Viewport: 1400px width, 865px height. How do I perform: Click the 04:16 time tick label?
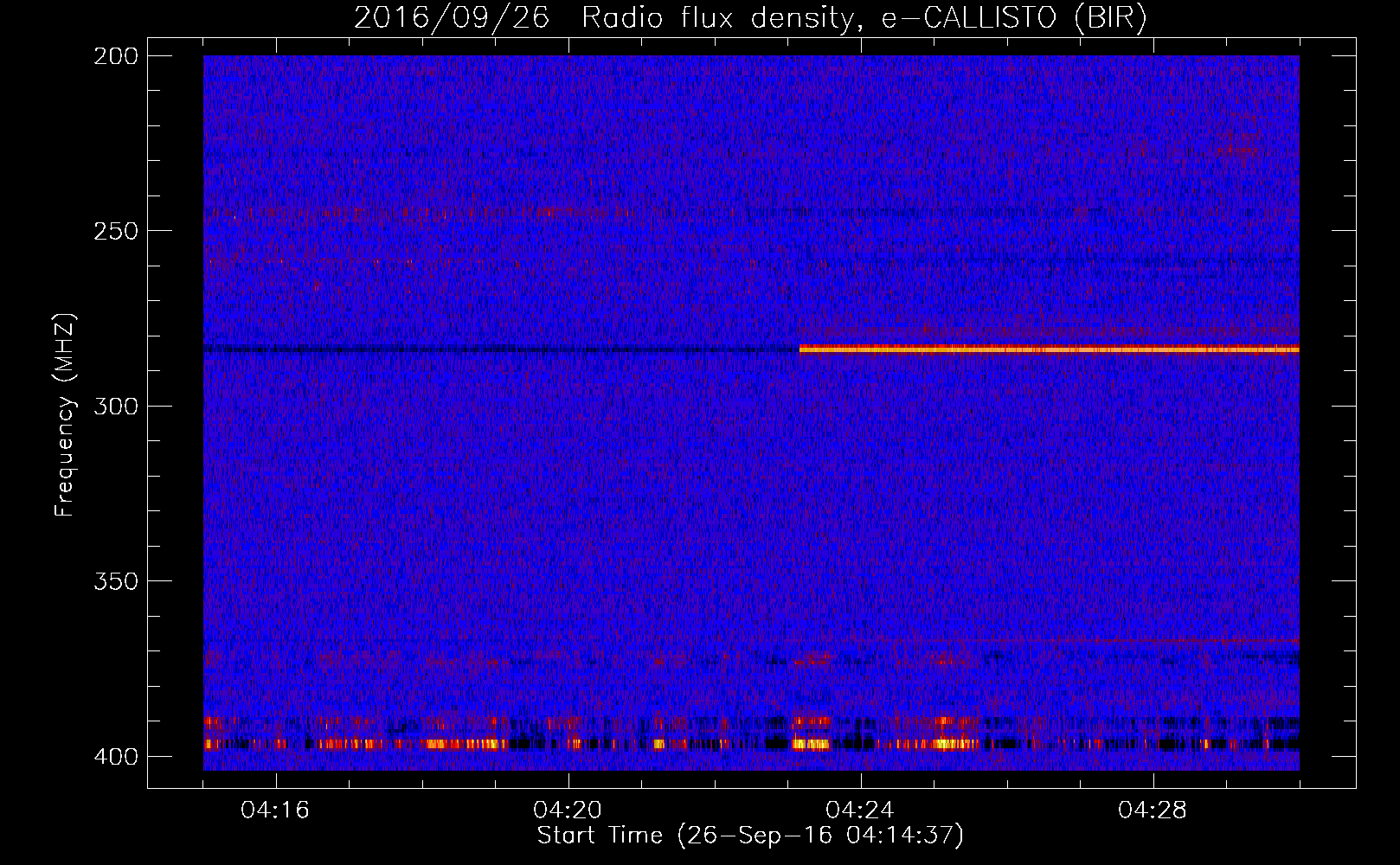pyautogui.click(x=275, y=811)
